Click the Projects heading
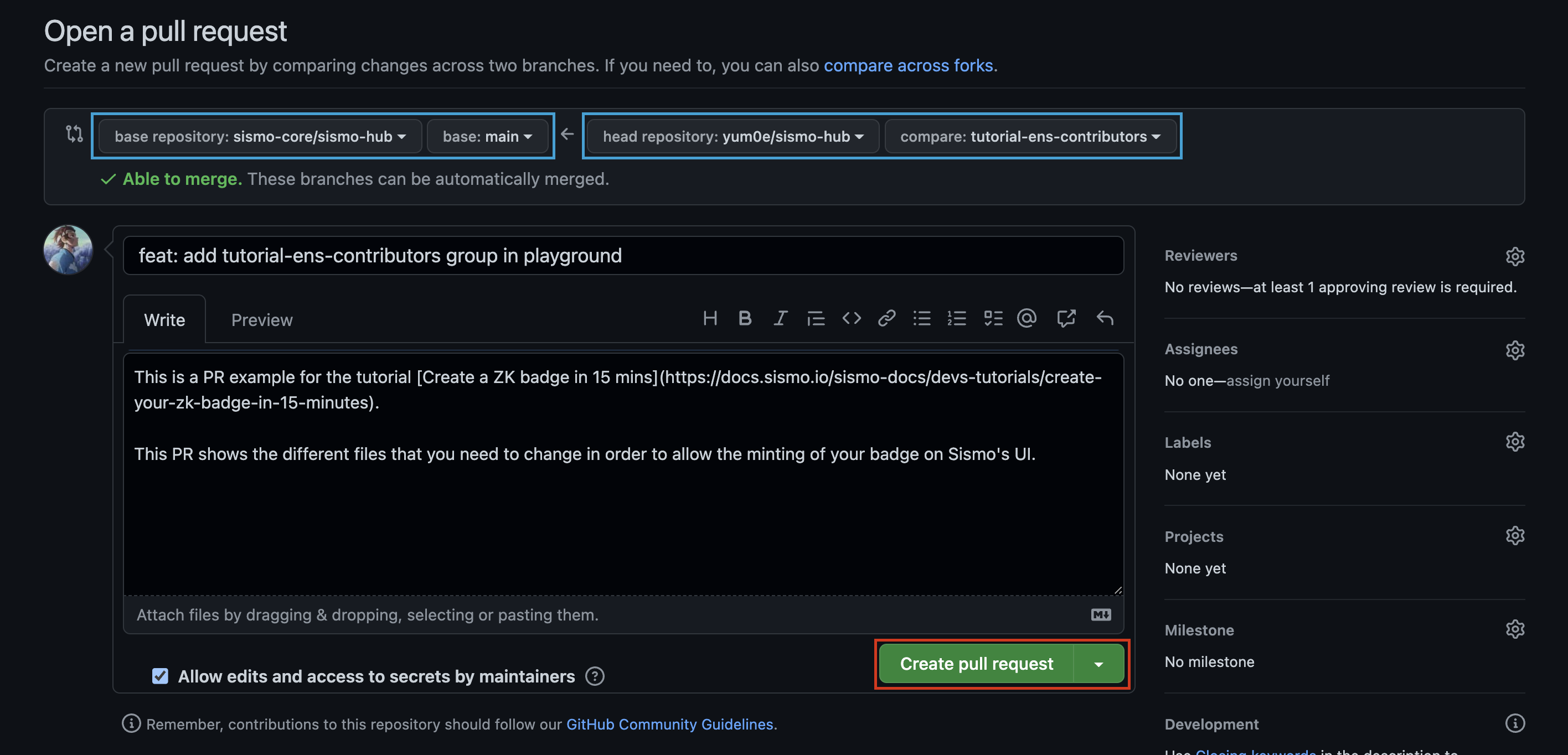1568x755 pixels. click(1194, 536)
